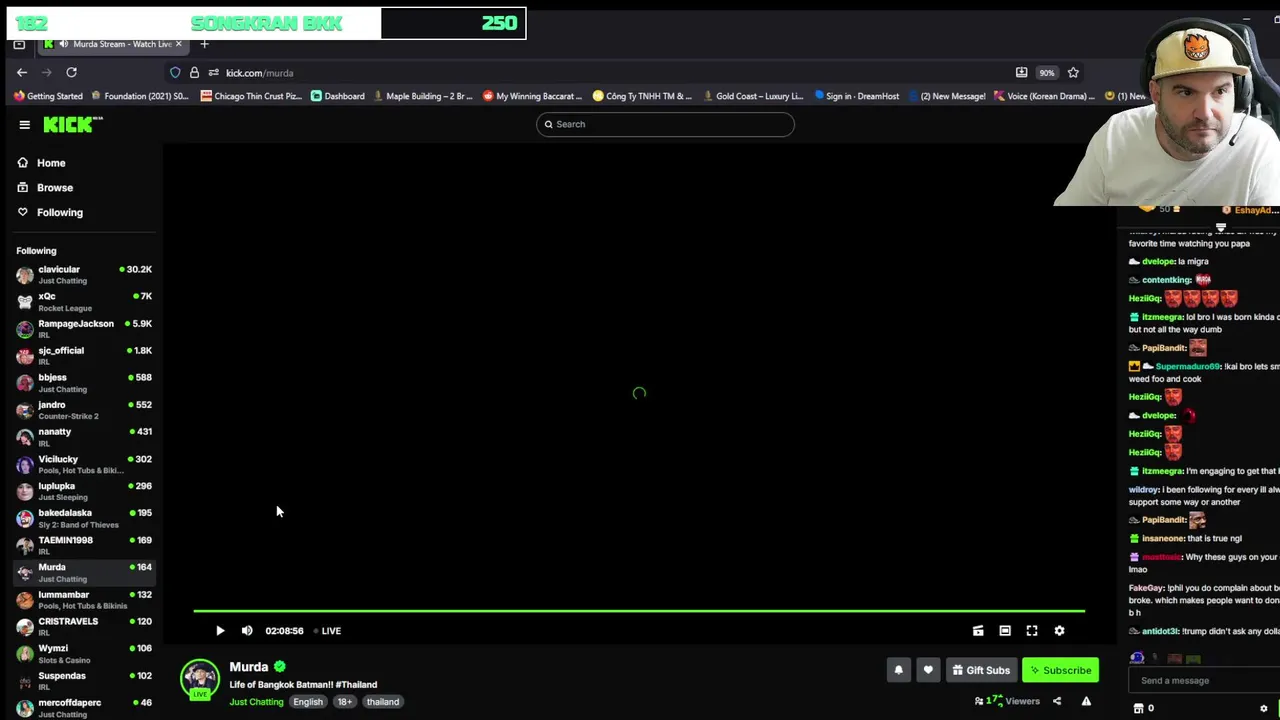Open RampageJackson channel in sidebar

(85, 329)
